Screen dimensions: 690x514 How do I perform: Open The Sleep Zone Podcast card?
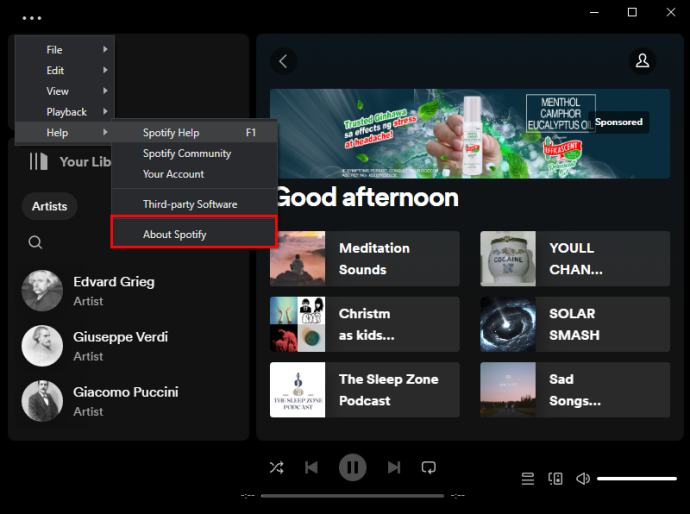[365, 390]
